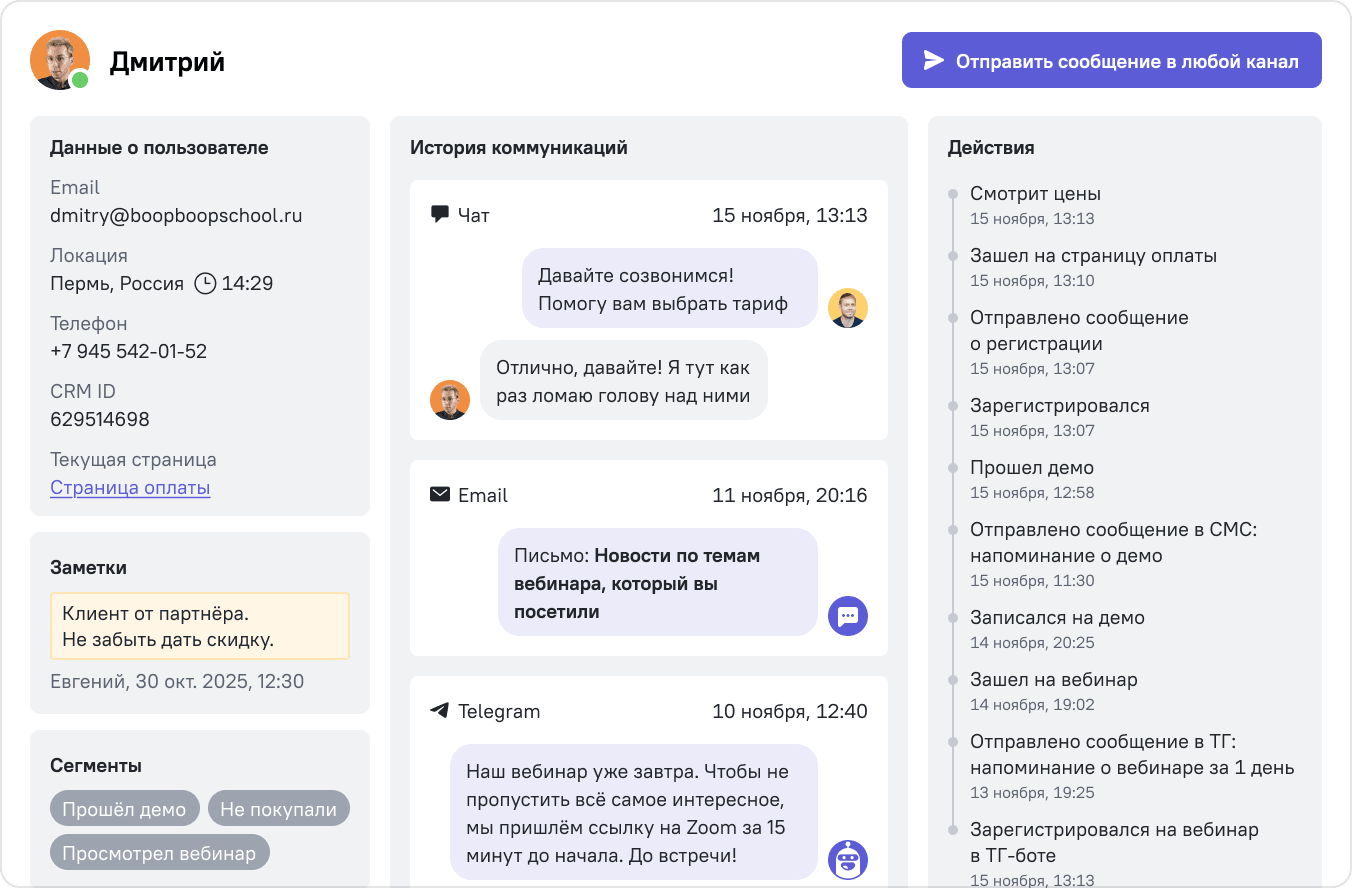Click timeline dot for 'Зашел на вебинар'
The image size is (1352, 888).
(953, 680)
